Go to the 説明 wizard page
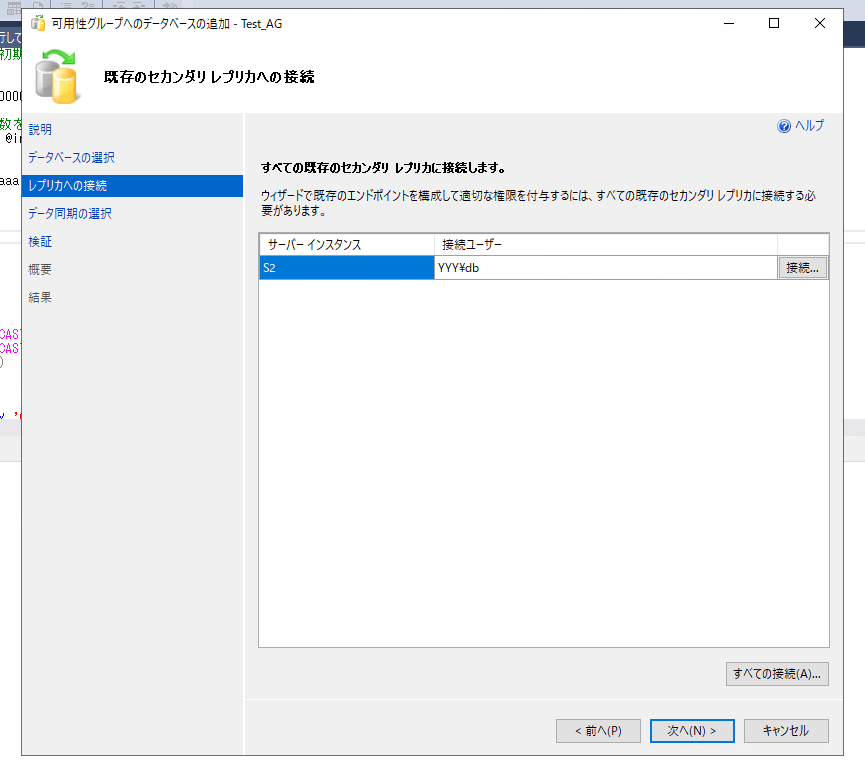The image size is (865, 768). (40, 129)
